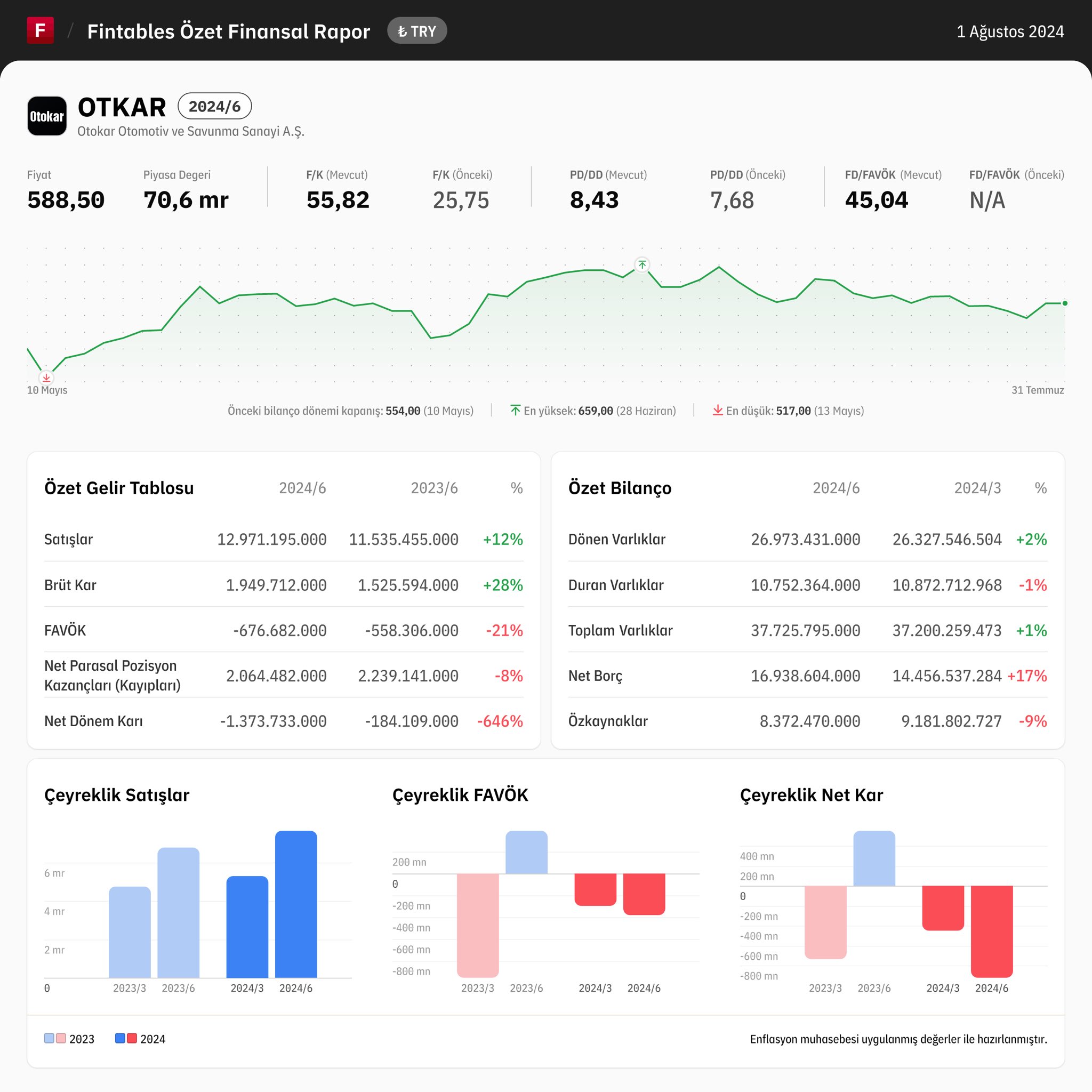
Task: Click the Net Dönem Karı change -646%
Action: tap(500, 721)
